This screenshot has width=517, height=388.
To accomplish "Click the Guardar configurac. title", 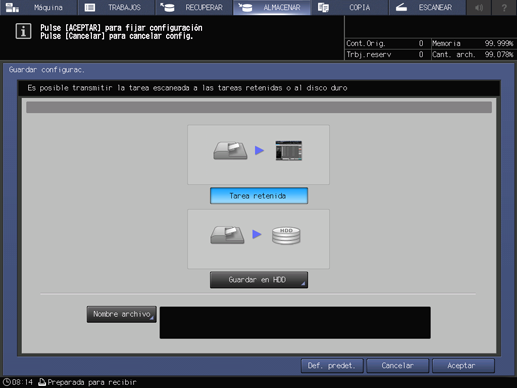I will 47,70.
